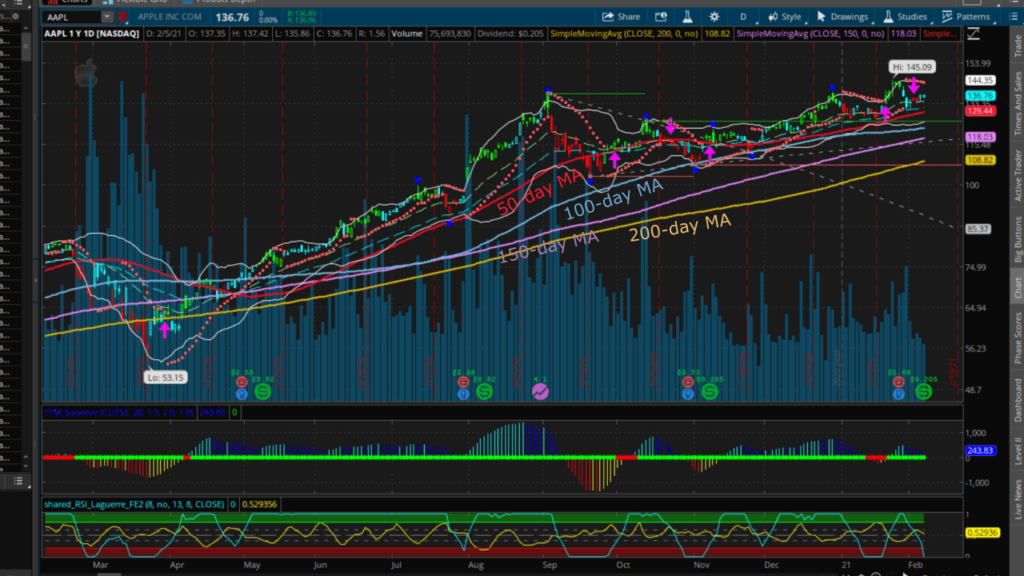
Task: Click SimpleMovingAvg (CLOSE, 150, 0, no) label
Action: click(810, 34)
